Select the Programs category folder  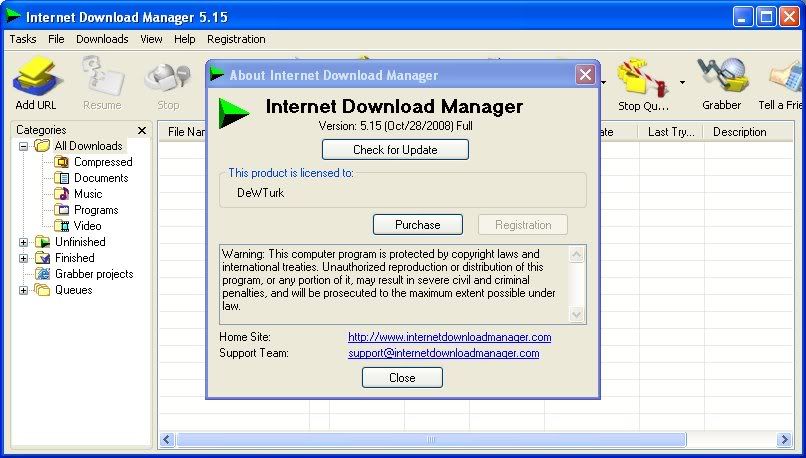95,210
